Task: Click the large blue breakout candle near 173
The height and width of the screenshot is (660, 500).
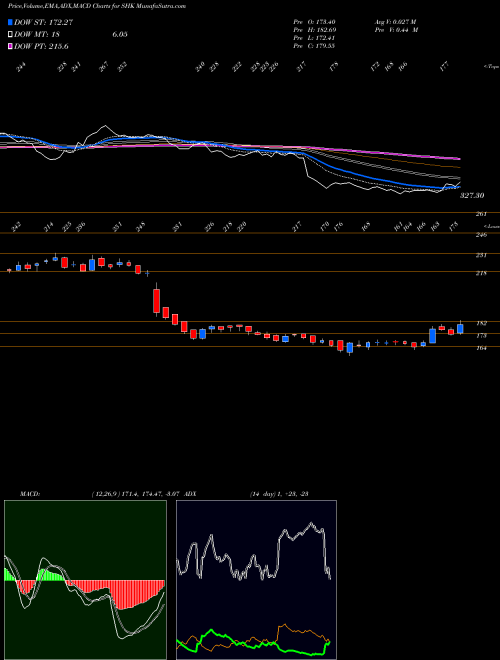Action: tap(433, 335)
